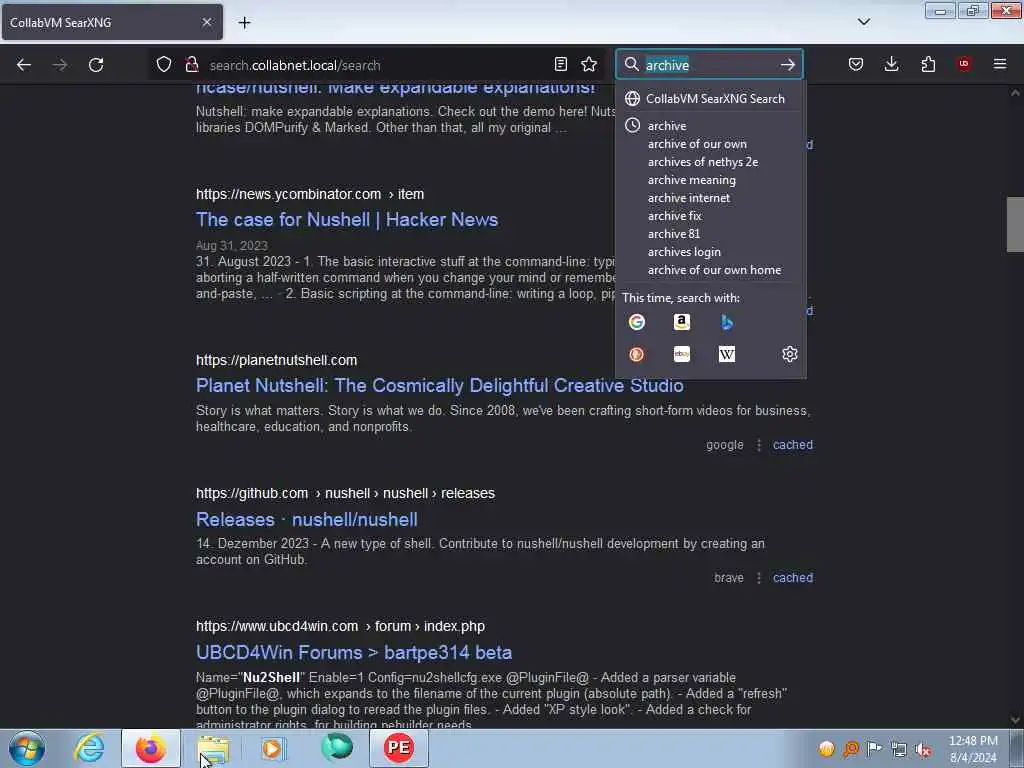Screen dimensions: 1024x768
Task: Open the muted volume tray icon
Action: 923,750
